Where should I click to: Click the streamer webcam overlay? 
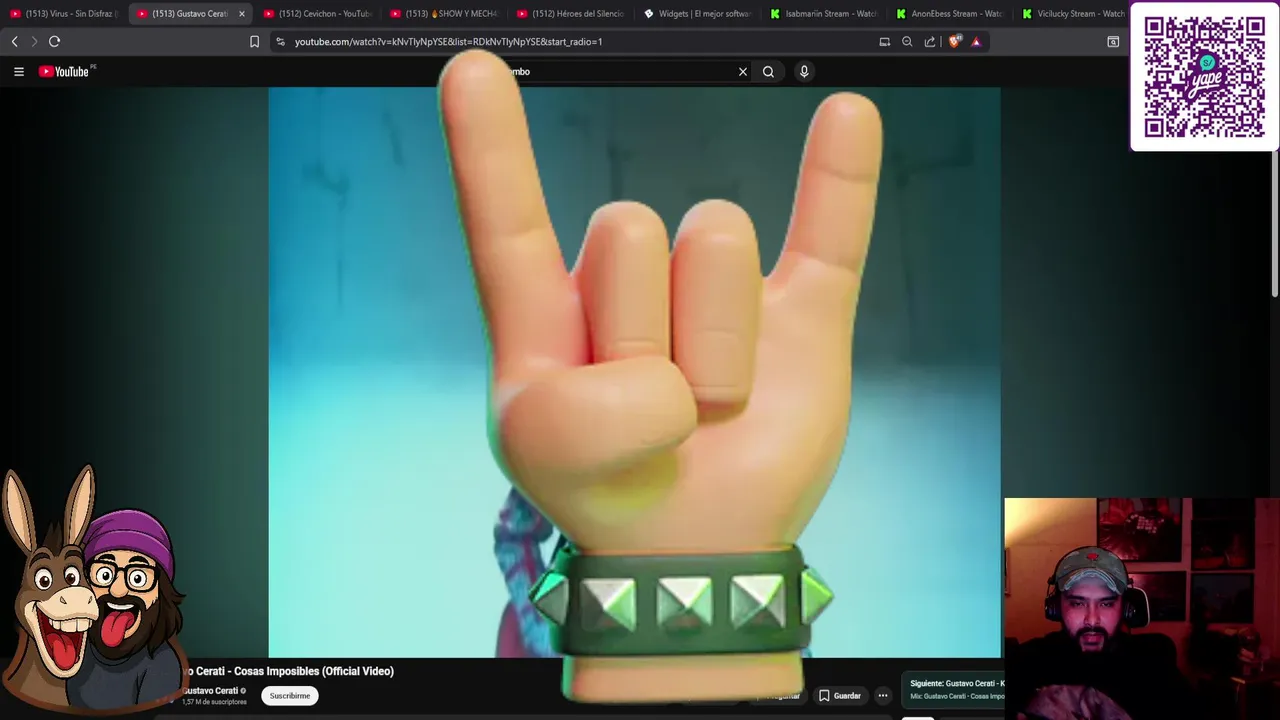point(1142,609)
